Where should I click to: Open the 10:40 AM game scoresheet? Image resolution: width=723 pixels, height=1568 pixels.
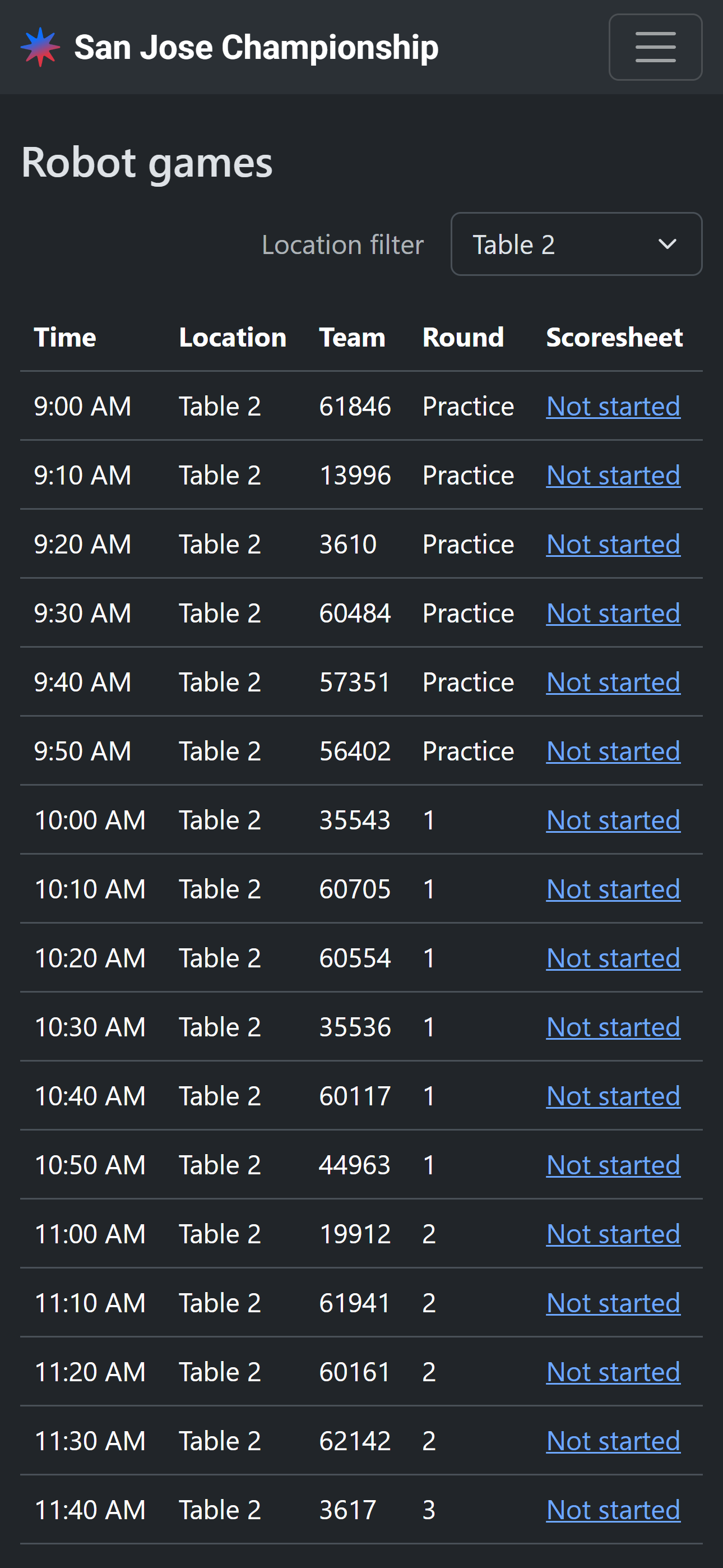(x=613, y=1096)
